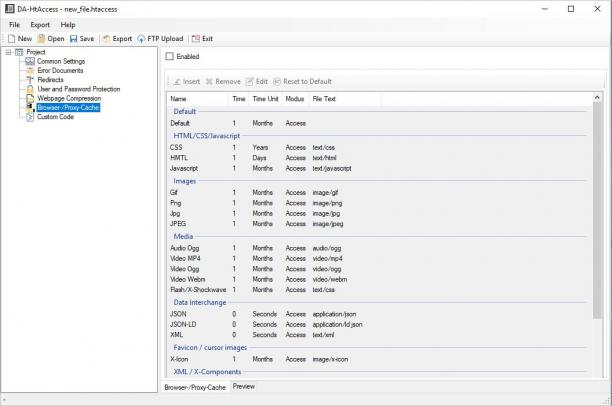Viewport: 612px width, 406px height.
Task: Select the HMTL row
Action: [x=377, y=158]
